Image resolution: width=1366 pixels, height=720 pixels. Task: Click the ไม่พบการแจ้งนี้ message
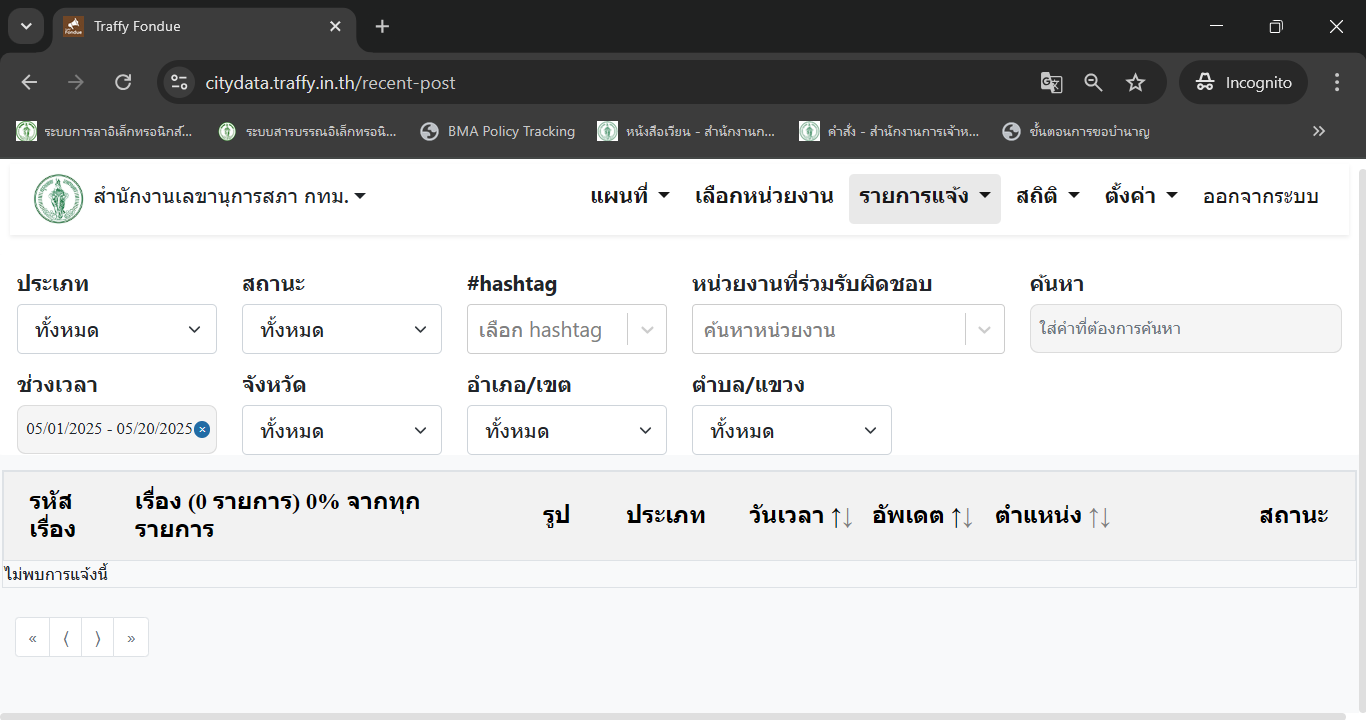[56, 574]
